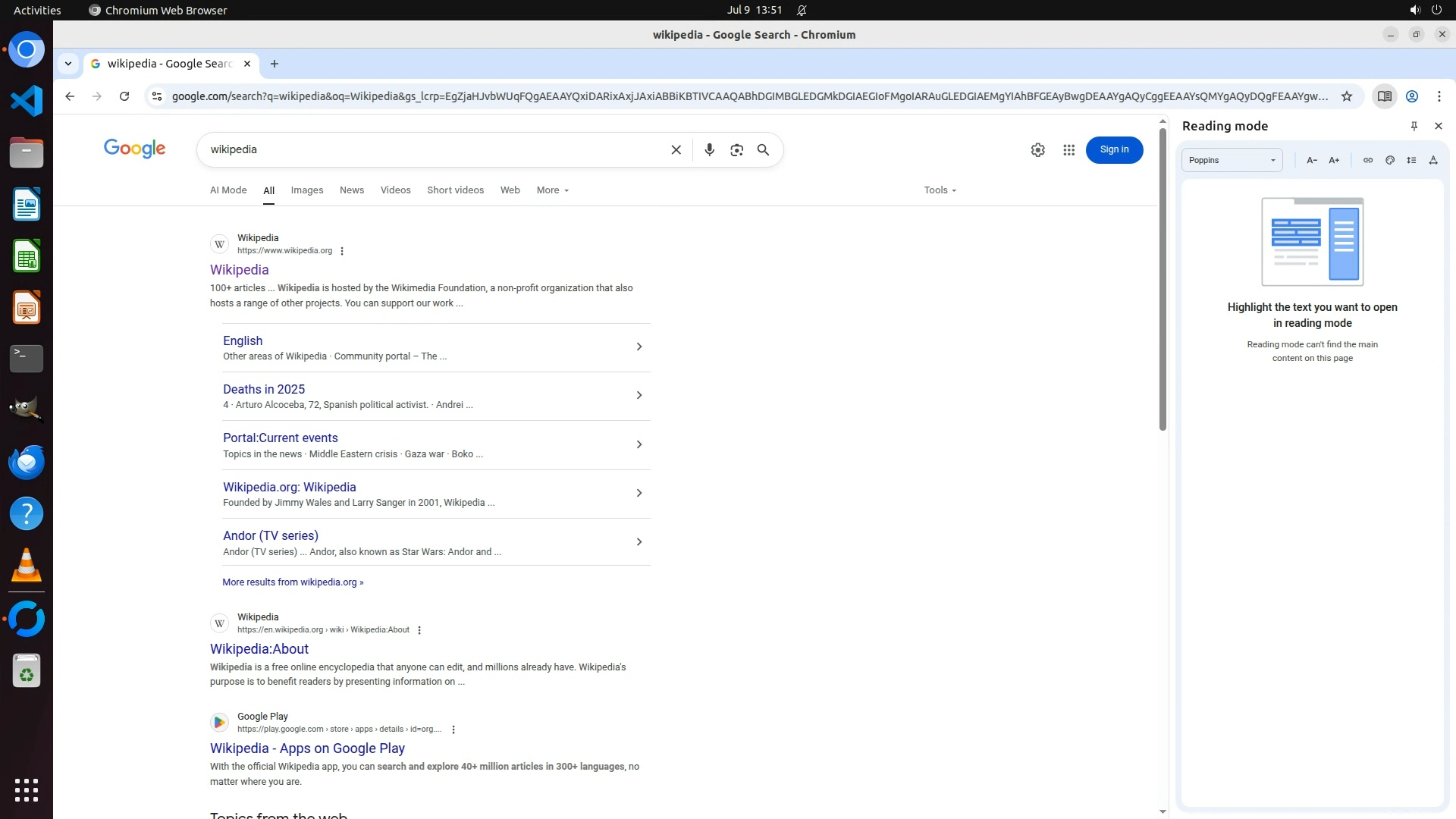The image size is (1456, 819).
Task: Toggle links in reading mode
Action: pyautogui.click(x=1368, y=160)
